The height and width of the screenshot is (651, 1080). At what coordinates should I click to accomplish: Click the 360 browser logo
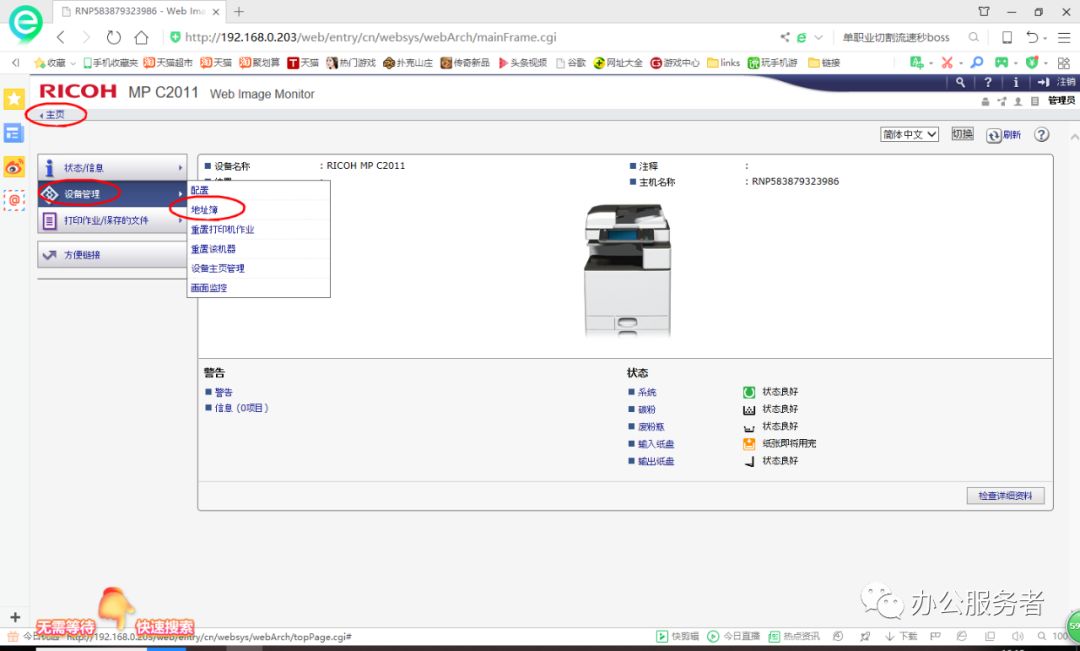[x=25, y=23]
